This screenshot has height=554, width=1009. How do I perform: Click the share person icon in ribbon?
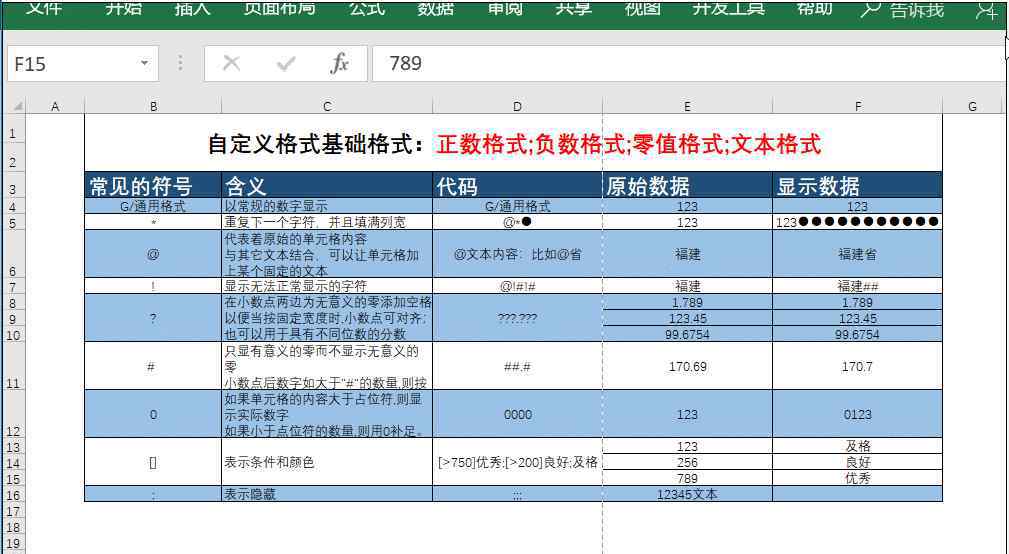986,9
